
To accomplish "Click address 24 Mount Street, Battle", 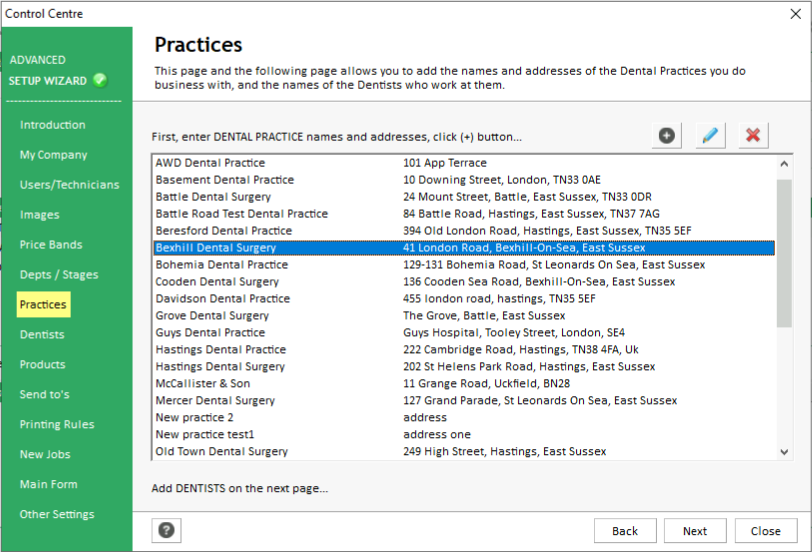I will coord(527,197).
